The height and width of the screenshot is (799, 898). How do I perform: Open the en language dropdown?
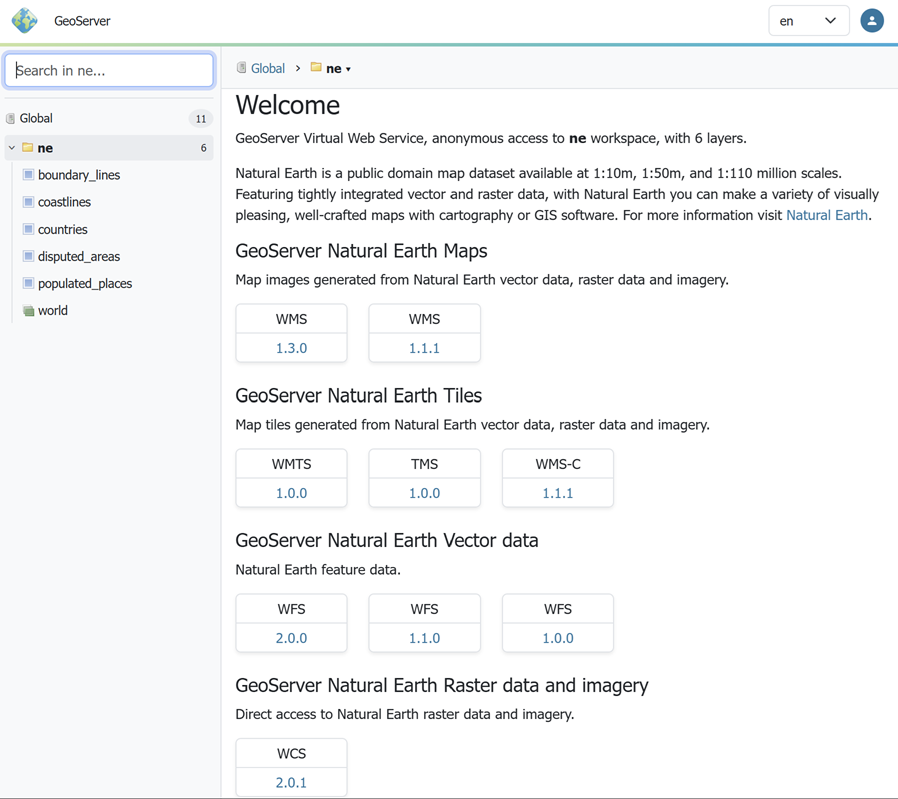[808, 21]
